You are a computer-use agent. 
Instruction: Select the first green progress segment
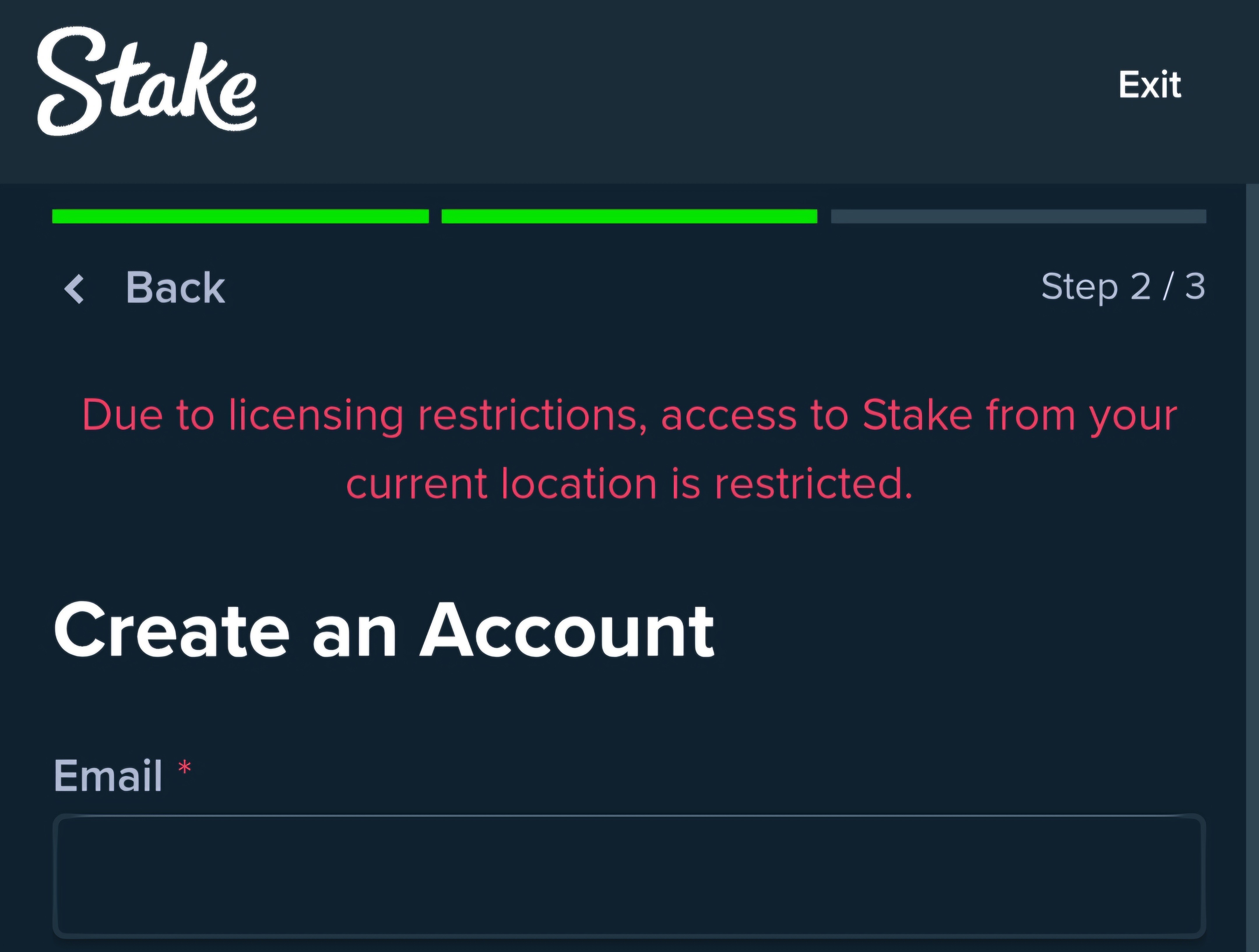(240, 216)
